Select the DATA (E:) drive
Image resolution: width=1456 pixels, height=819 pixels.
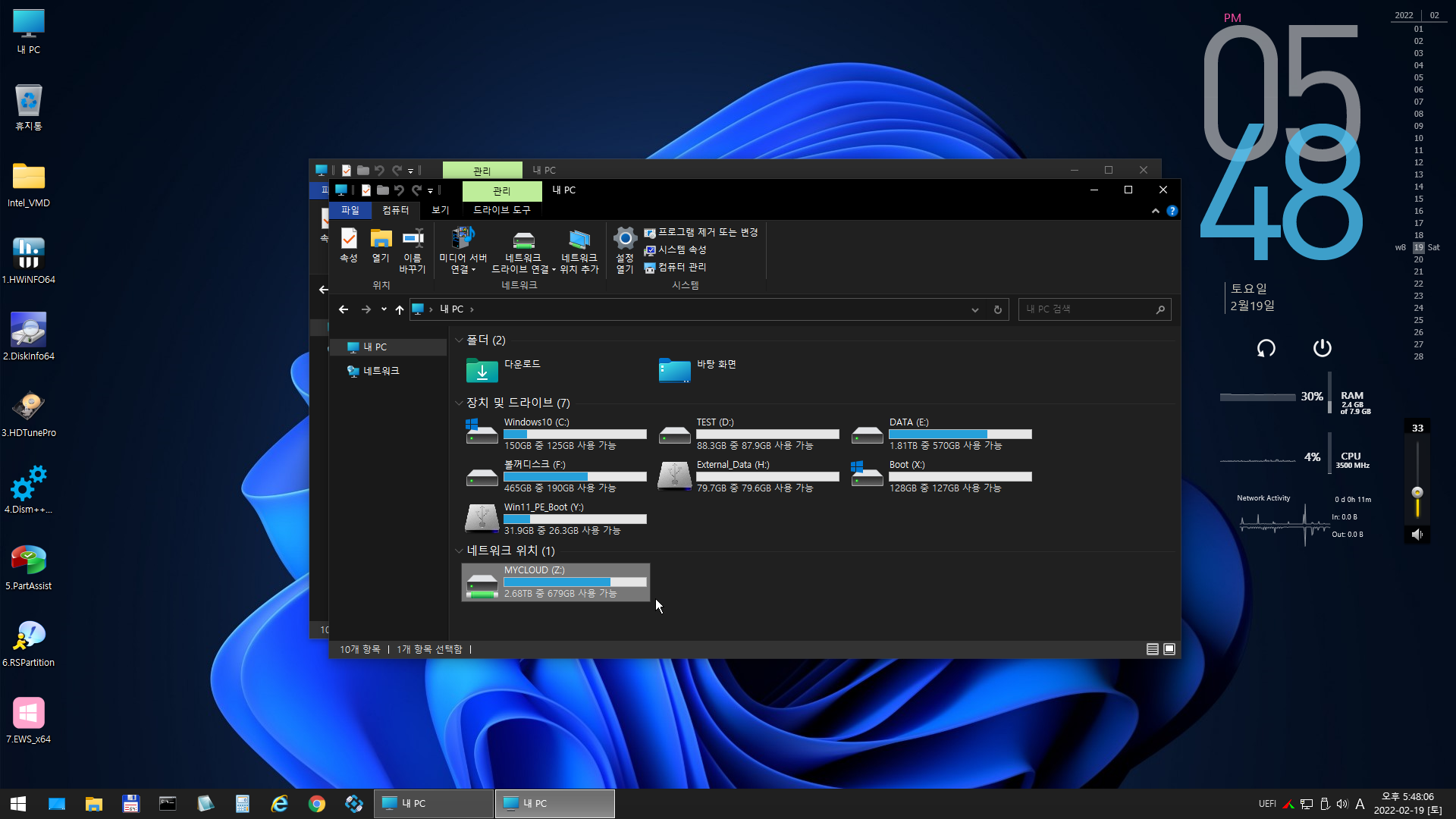(941, 434)
